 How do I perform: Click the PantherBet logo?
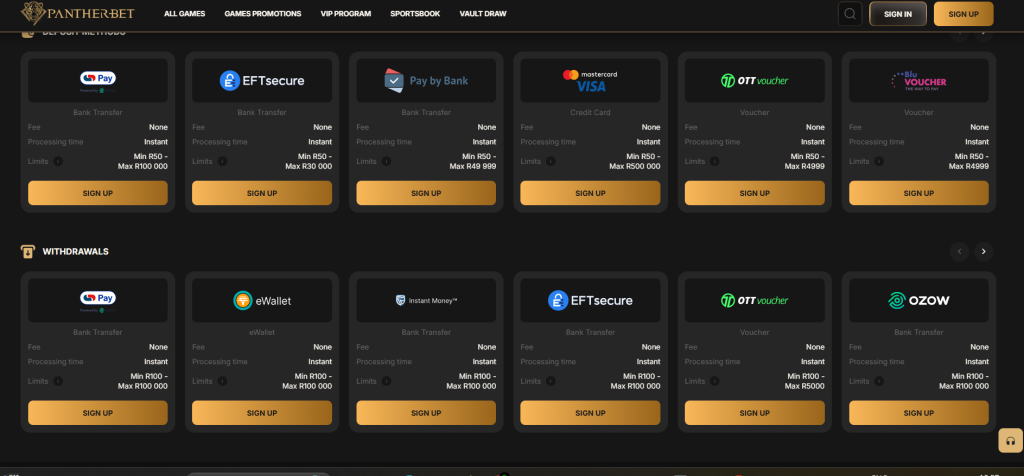click(x=76, y=13)
